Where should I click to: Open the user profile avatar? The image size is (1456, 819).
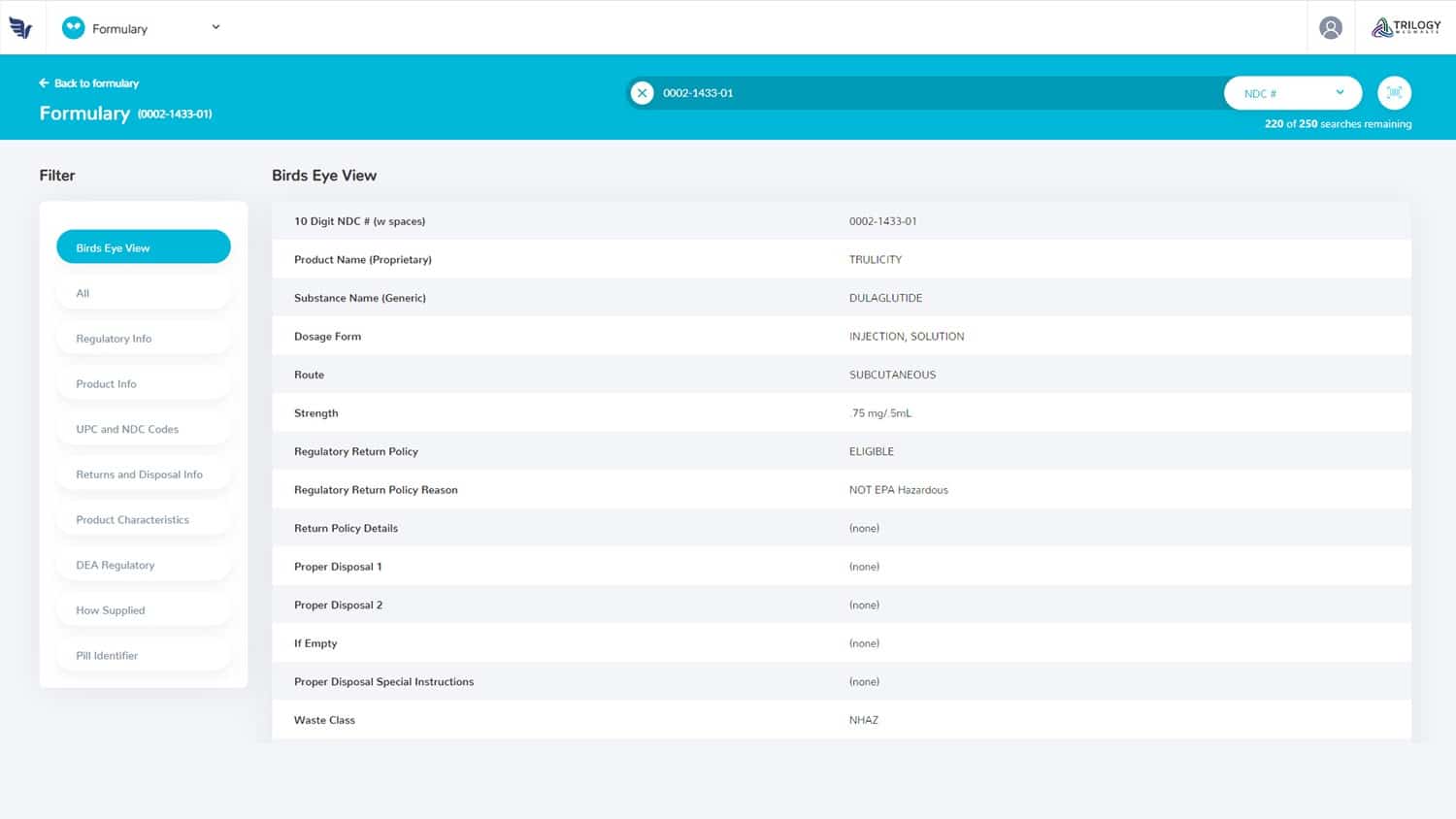click(x=1331, y=28)
